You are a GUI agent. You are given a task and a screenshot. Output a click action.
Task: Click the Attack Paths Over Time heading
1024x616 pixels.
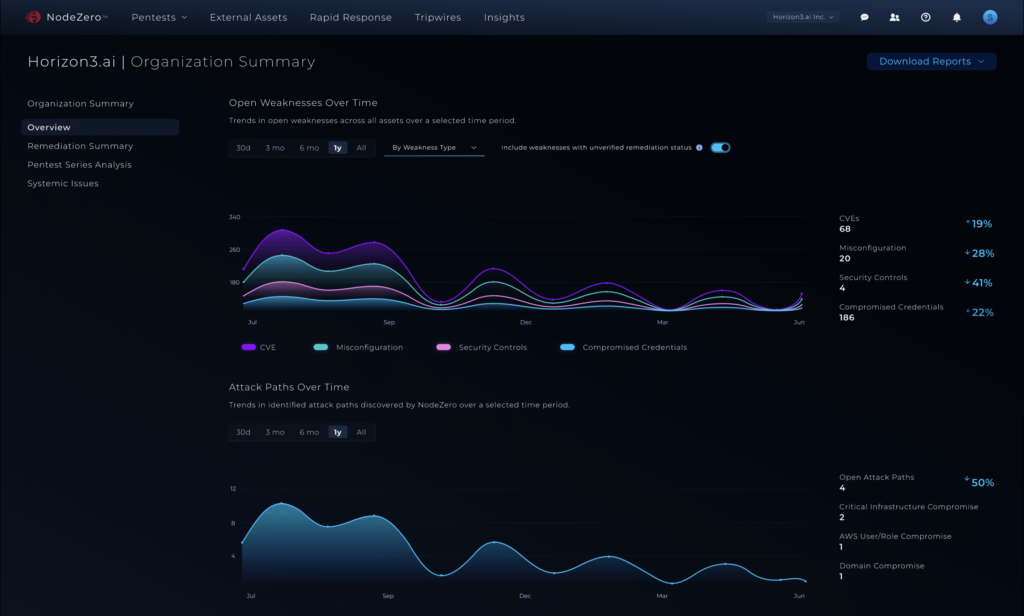289,387
